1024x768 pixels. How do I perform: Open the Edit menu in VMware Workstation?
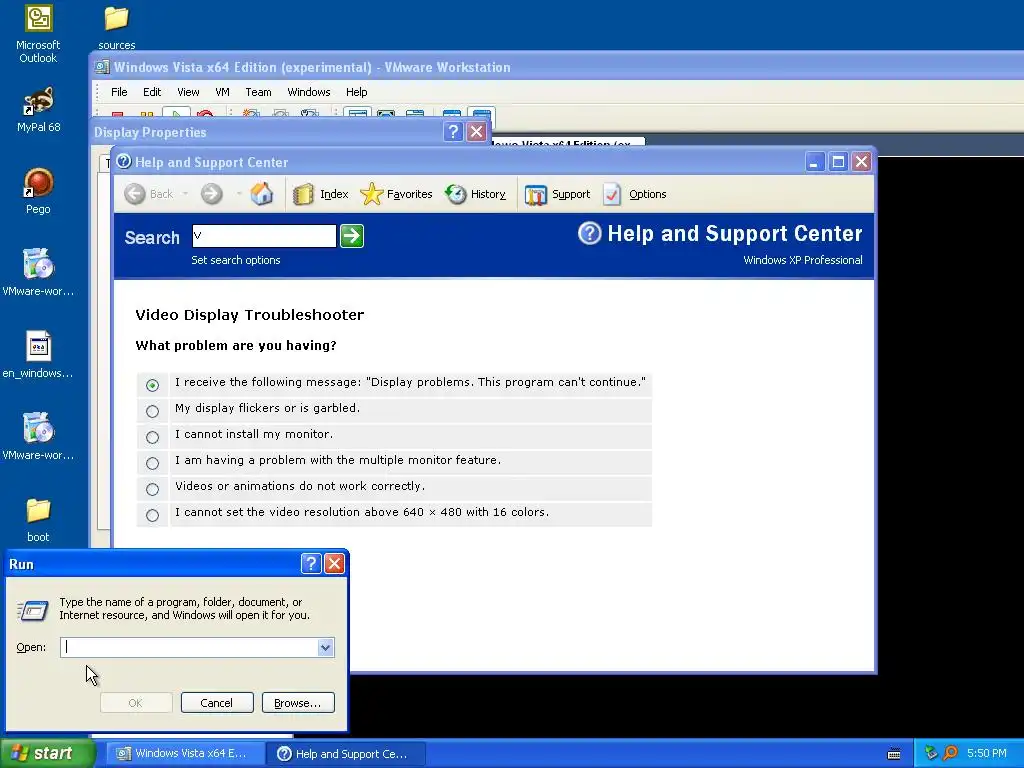pos(152,92)
